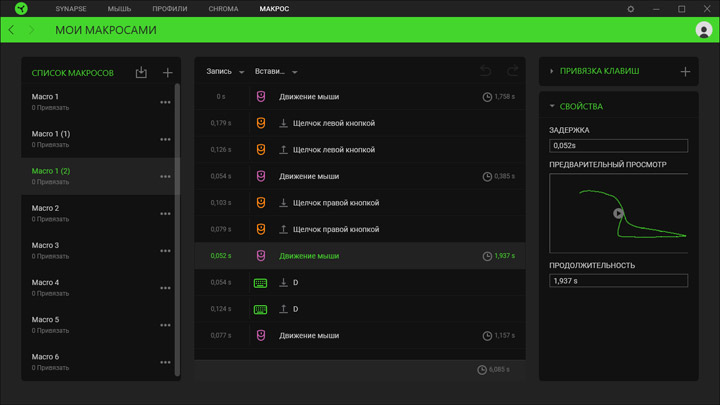Click the macro list scrollbar

pyautogui.click(x=177, y=230)
